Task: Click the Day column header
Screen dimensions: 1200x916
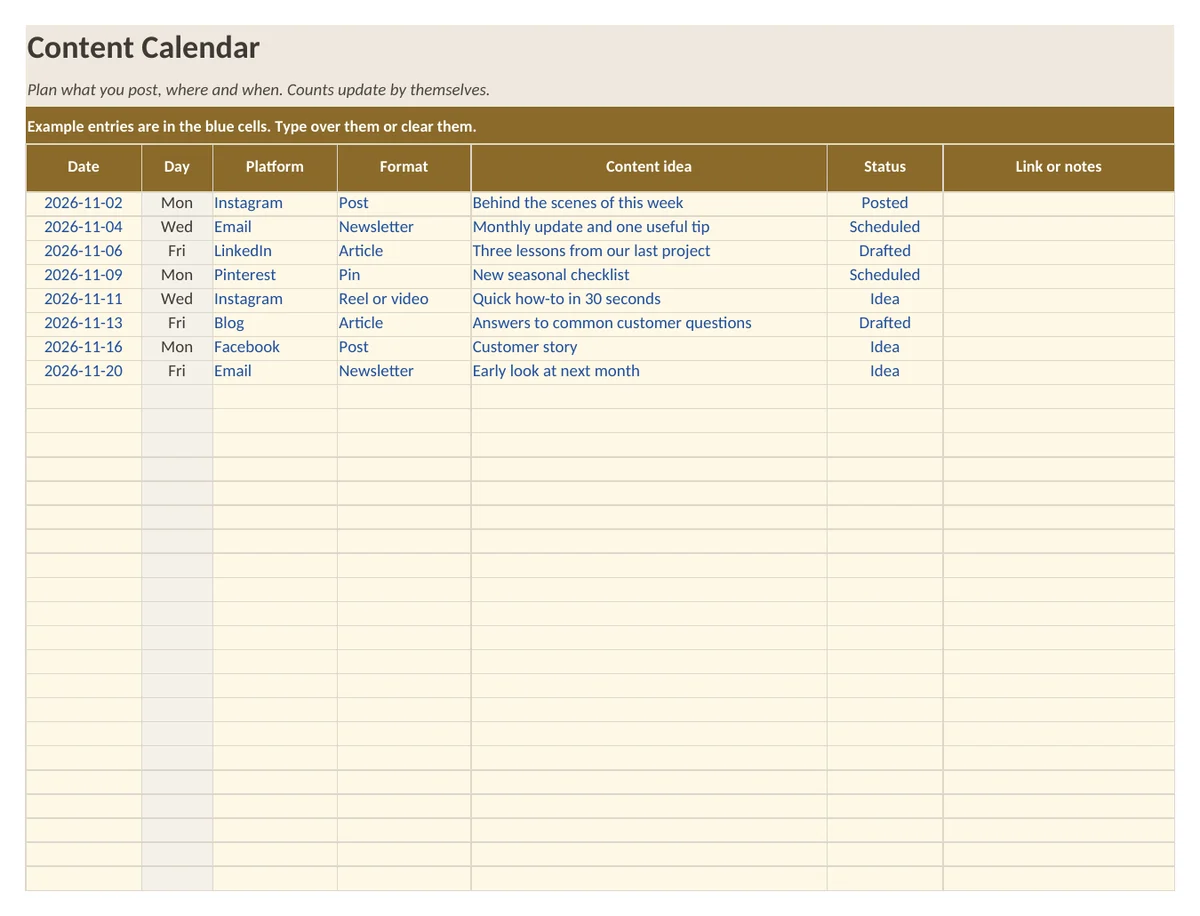Action: pos(177,167)
